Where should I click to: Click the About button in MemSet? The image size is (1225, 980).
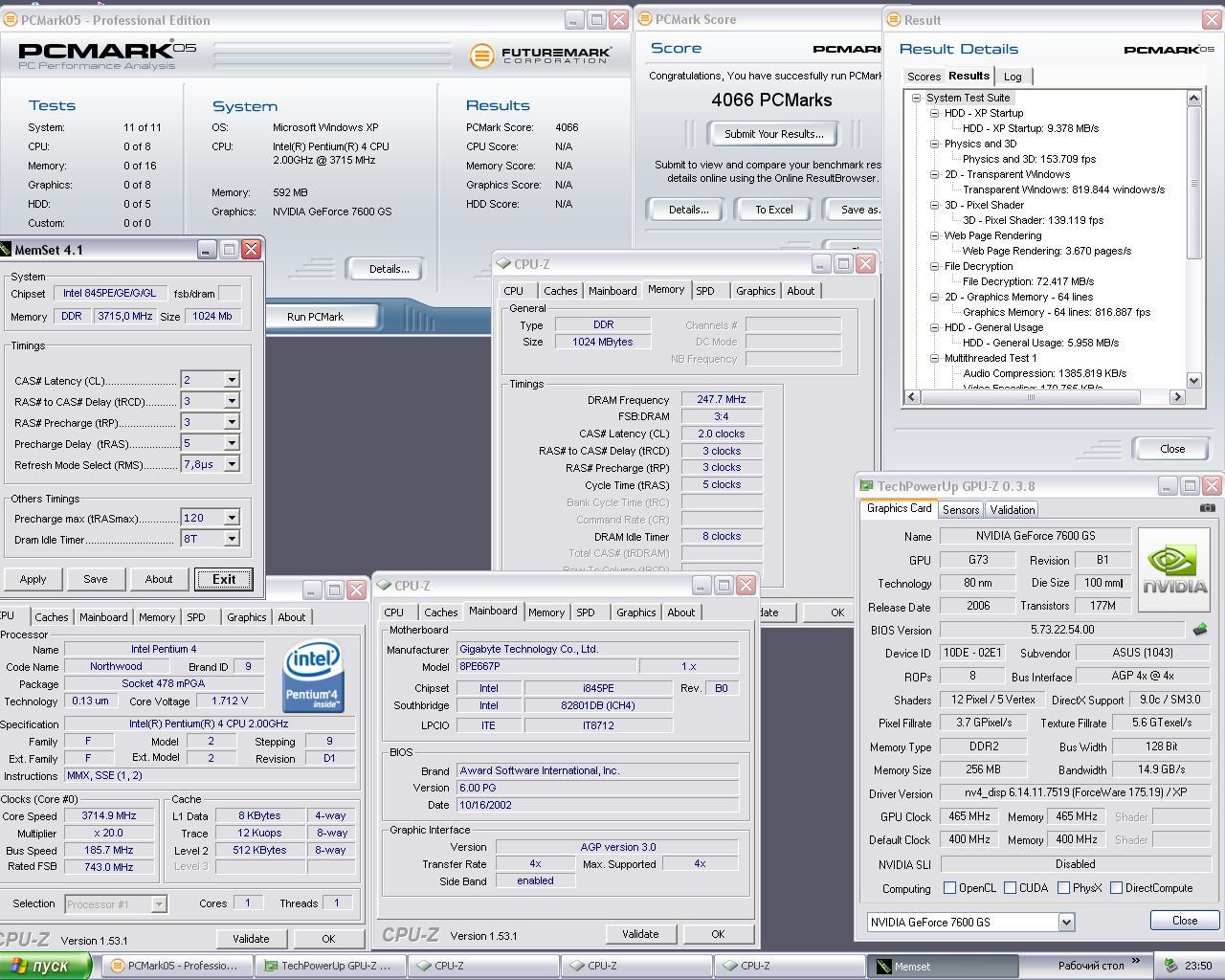click(159, 579)
